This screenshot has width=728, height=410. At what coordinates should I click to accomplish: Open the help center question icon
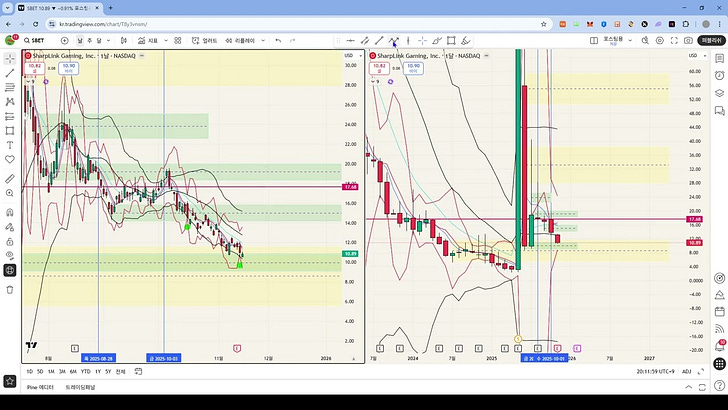[720, 385]
